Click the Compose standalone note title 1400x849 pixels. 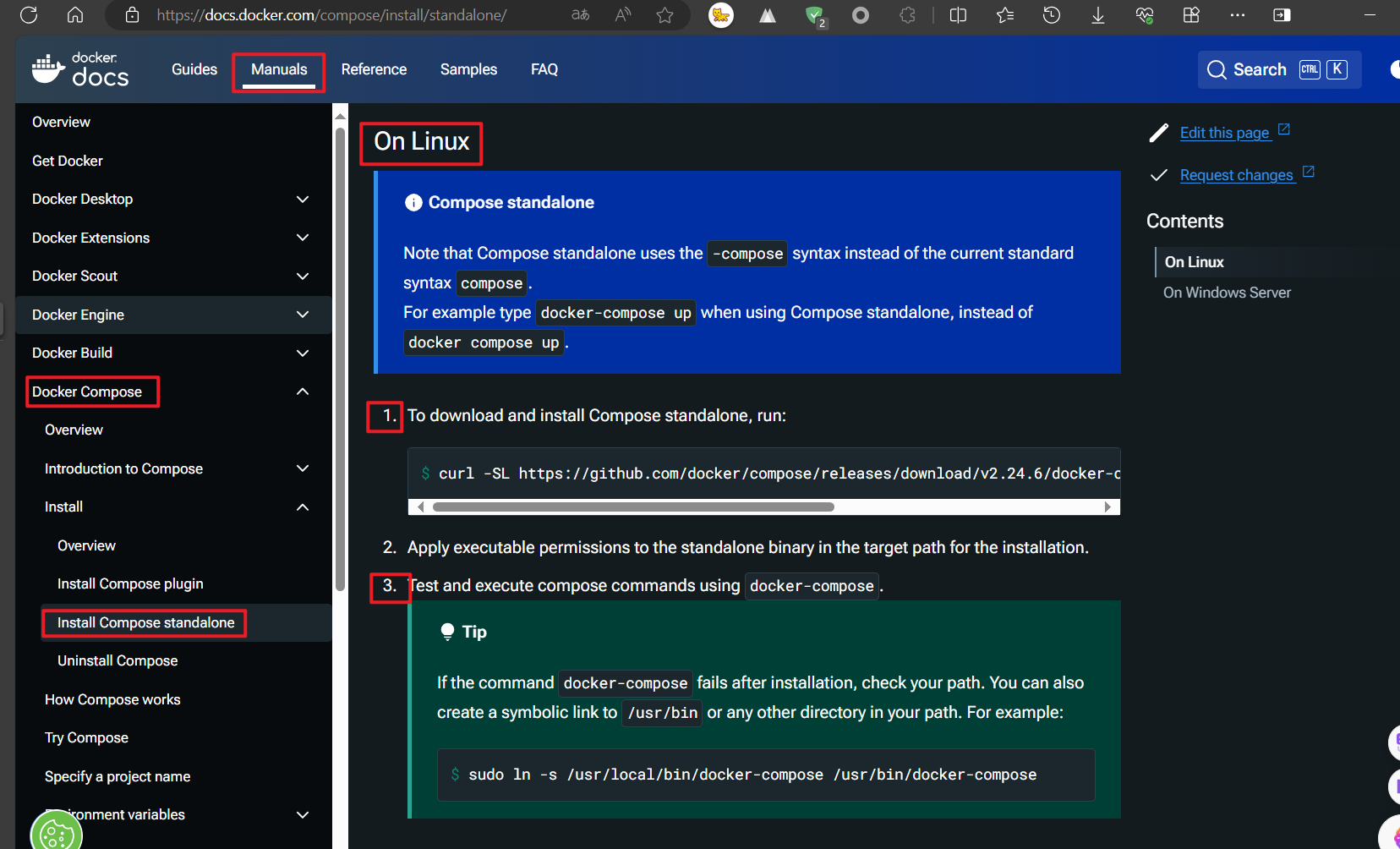click(511, 202)
